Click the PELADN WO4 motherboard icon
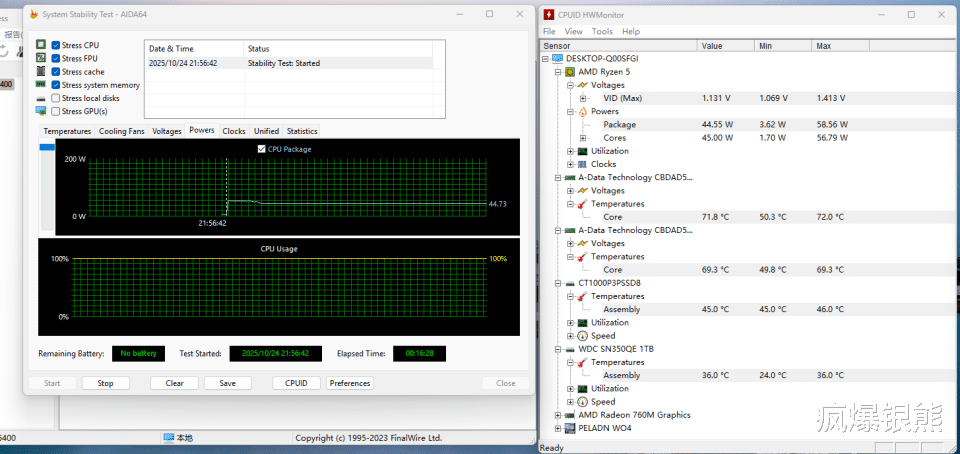 click(570, 428)
